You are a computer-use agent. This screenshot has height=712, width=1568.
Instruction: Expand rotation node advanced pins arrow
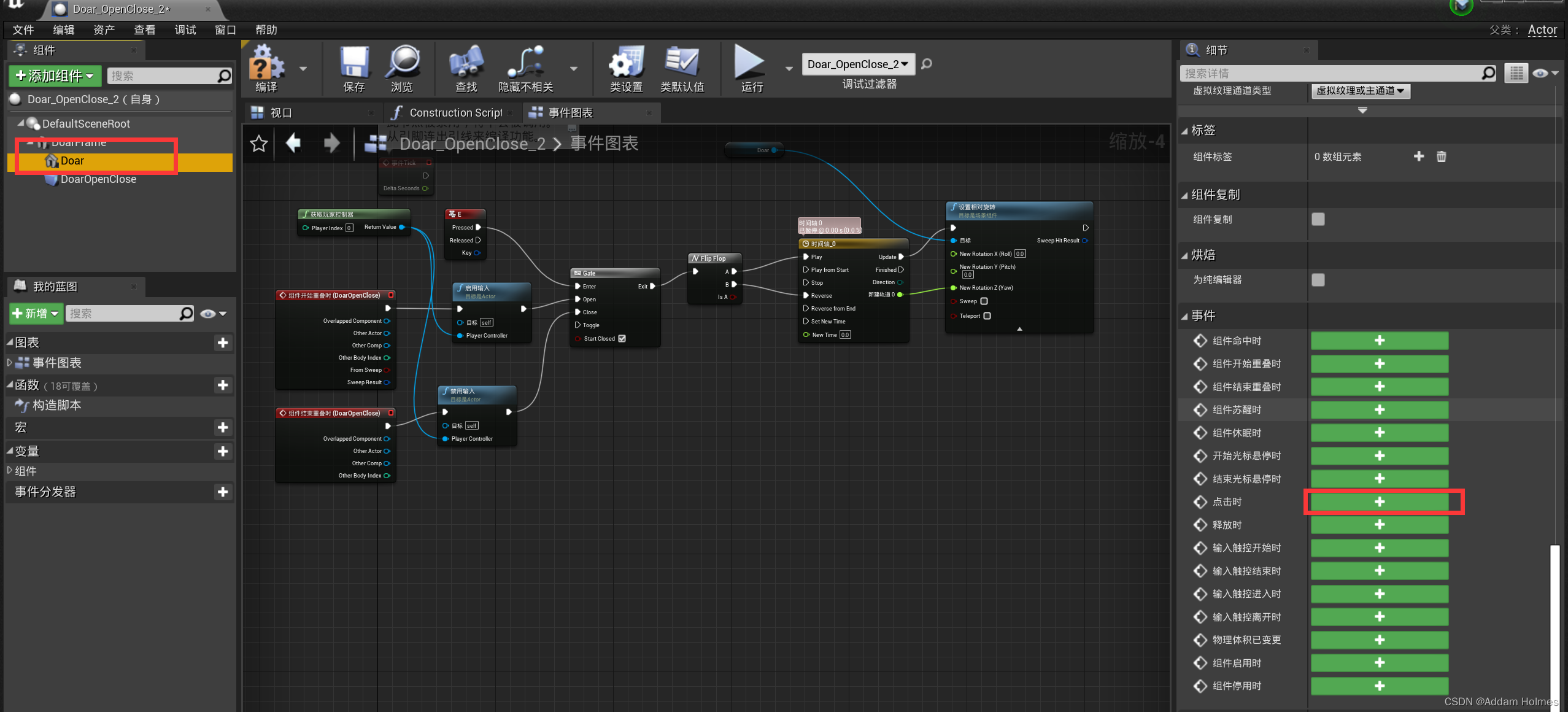coord(1020,329)
